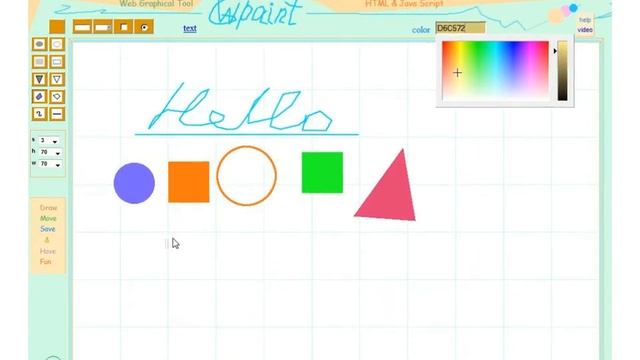Click the orange filled square on canvas
This screenshot has height=360, width=640.
(189, 182)
